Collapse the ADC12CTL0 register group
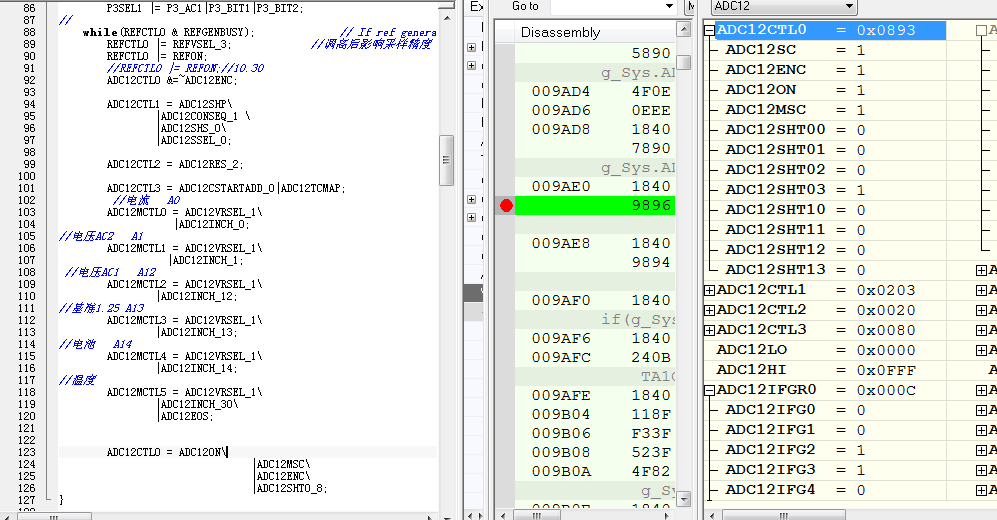Screen dimensions: 997x520 click(x=710, y=30)
